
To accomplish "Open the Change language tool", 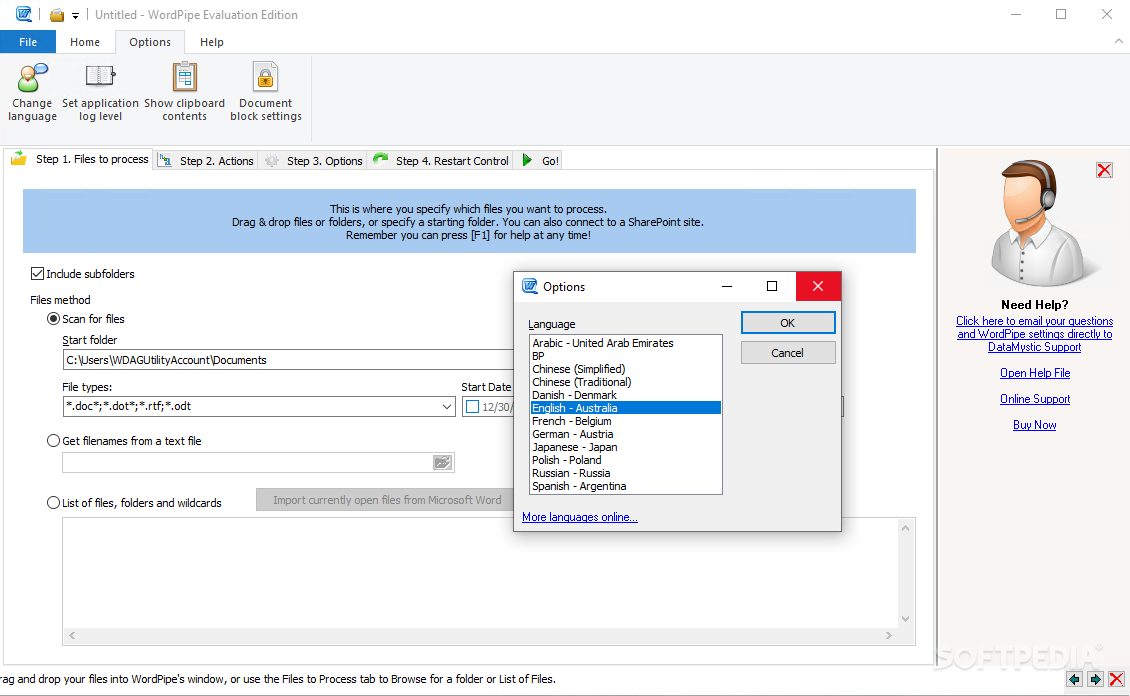I will coord(32,92).
